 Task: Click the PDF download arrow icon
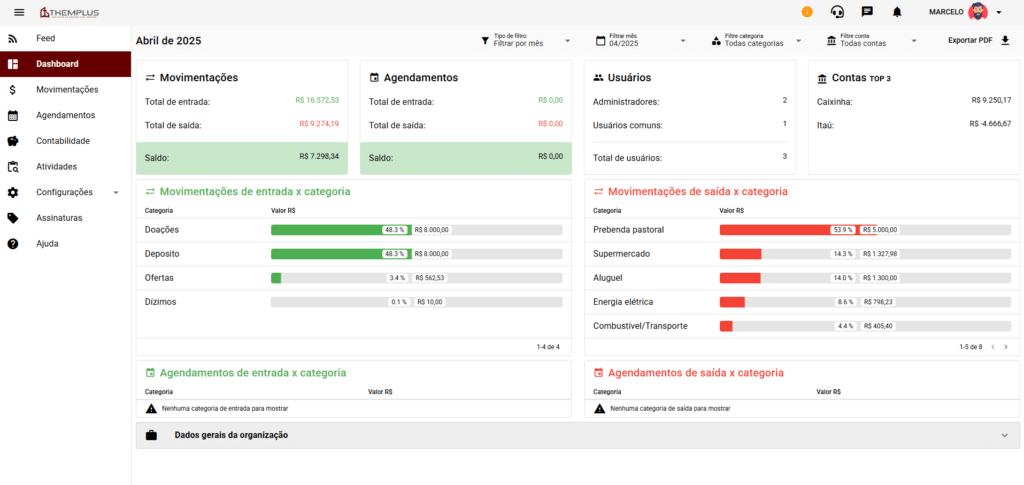click(x=1005, y=40)
